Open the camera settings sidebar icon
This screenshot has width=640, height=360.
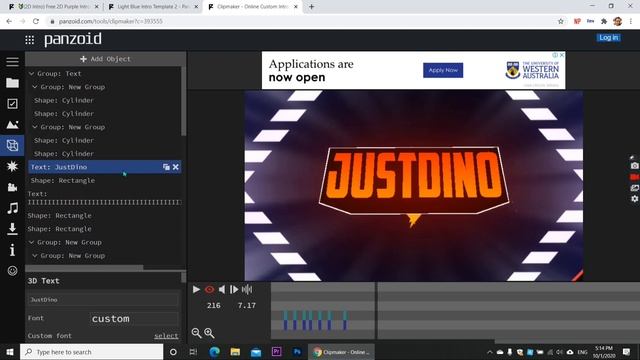click(12, 187)
